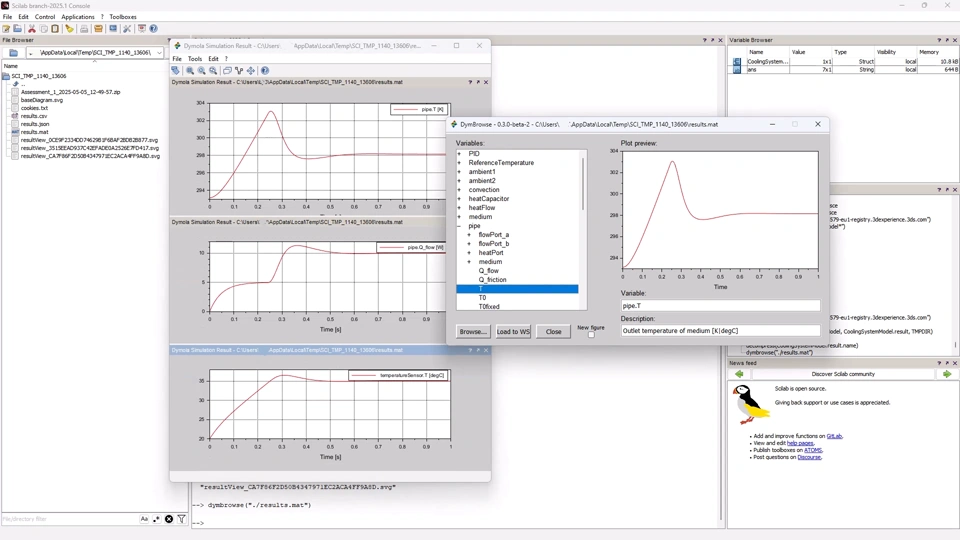Clear the console with broom icon
Image resolution: width=960 pixels, height=540 pixels.
pos(69,29)
